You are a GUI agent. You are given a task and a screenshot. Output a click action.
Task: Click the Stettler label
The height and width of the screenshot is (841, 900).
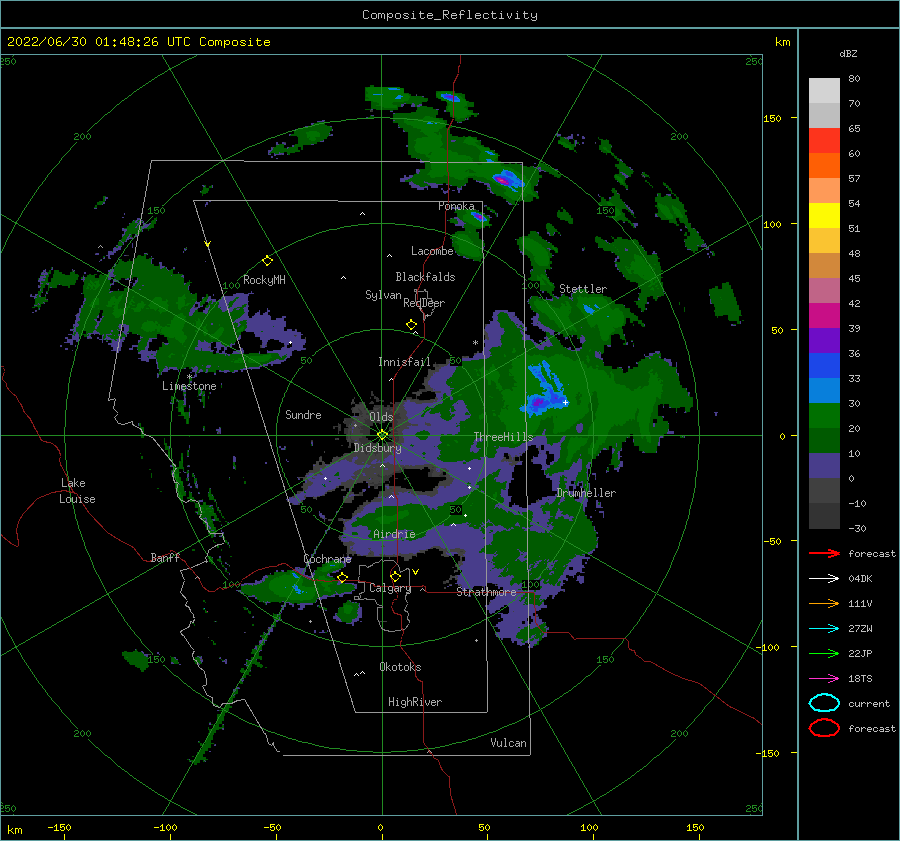(x=583, y=289)
